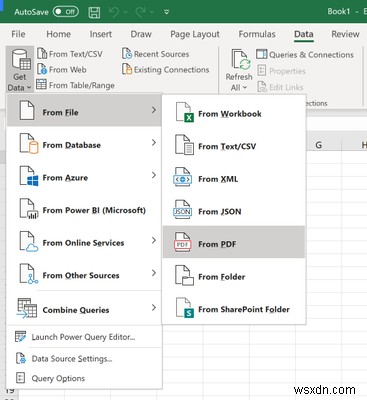The image size is (367, 400).
Task: Click the From Azure chevron arrow
Action: pos(154,175)
